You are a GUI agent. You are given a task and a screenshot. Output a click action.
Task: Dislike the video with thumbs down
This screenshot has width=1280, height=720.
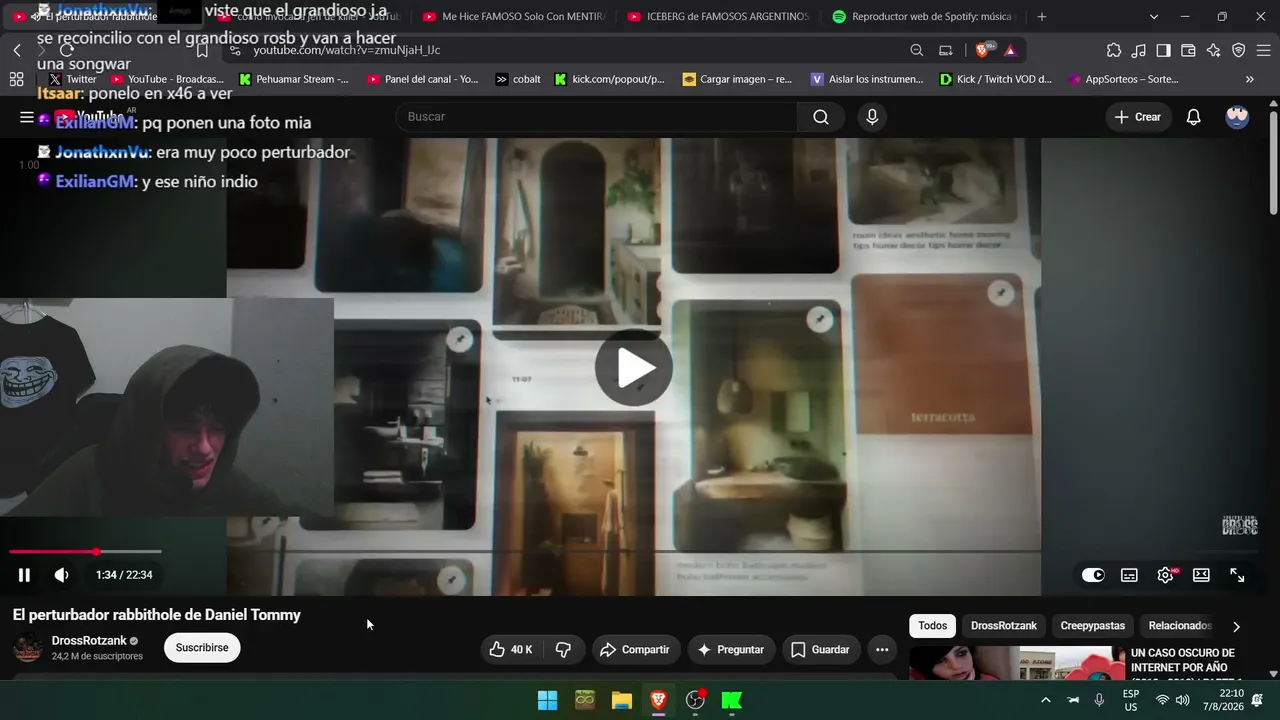563,650
